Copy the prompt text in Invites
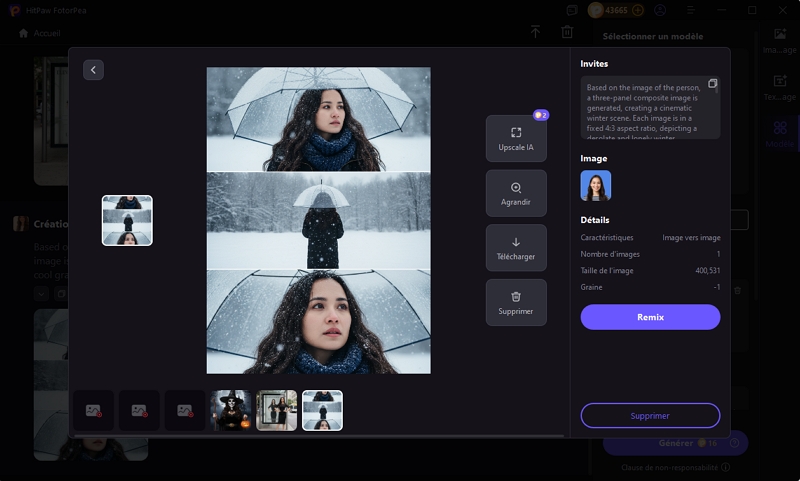 (x=712, y=84)
